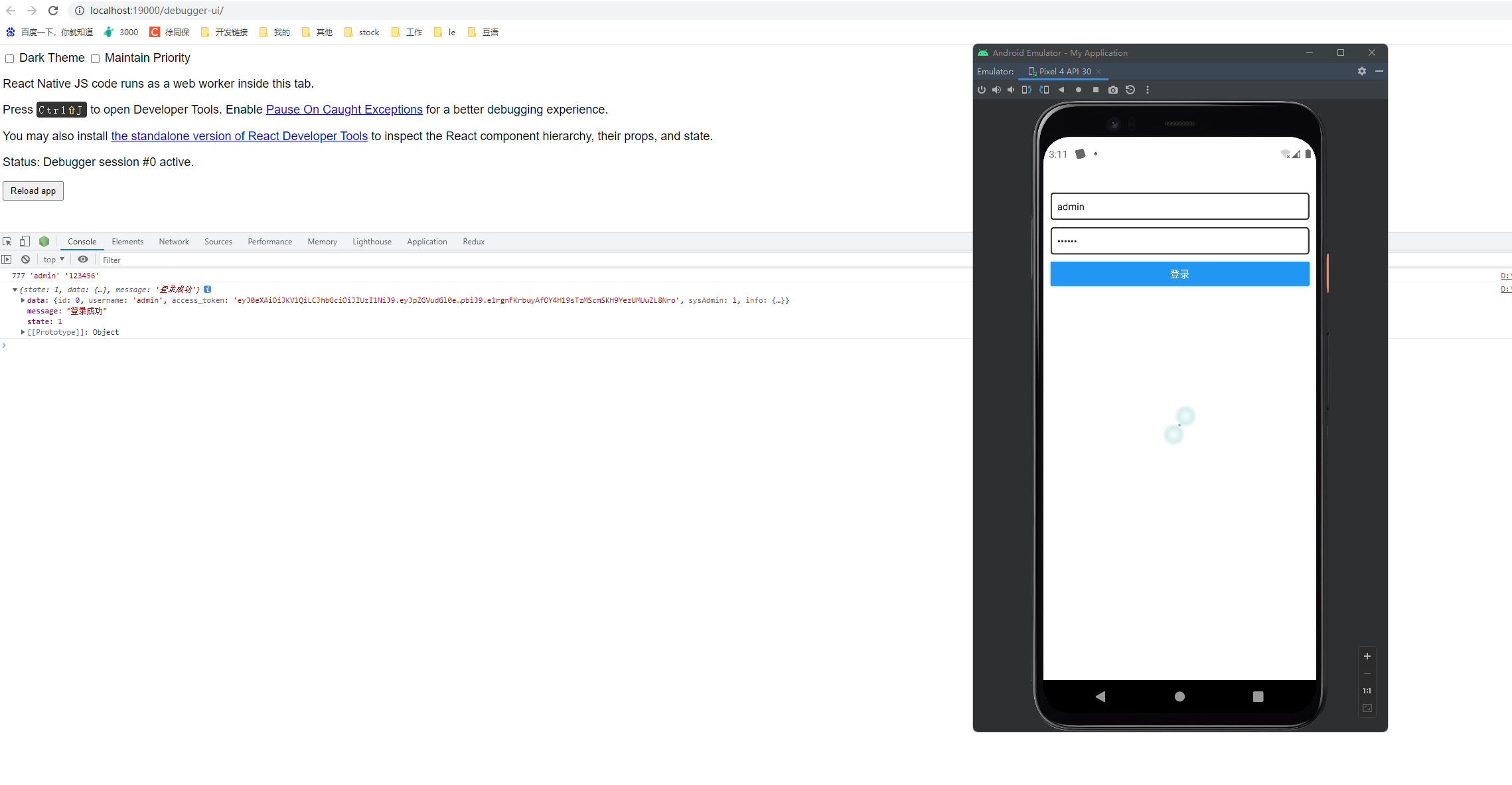Image resolution: width=1512 pixels, height=785 pixels.
Task: Open the emulator snapshots icon
Action: [x=1130, y=90]
